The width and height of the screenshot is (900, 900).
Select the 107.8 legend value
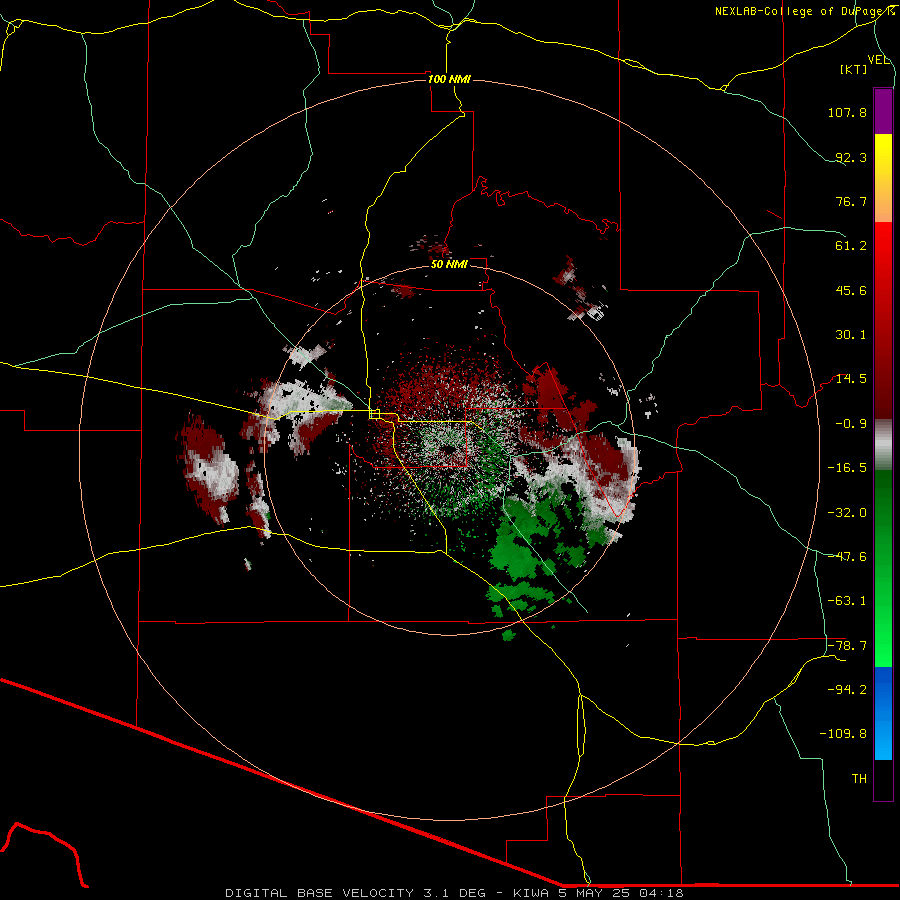[847, 112]
